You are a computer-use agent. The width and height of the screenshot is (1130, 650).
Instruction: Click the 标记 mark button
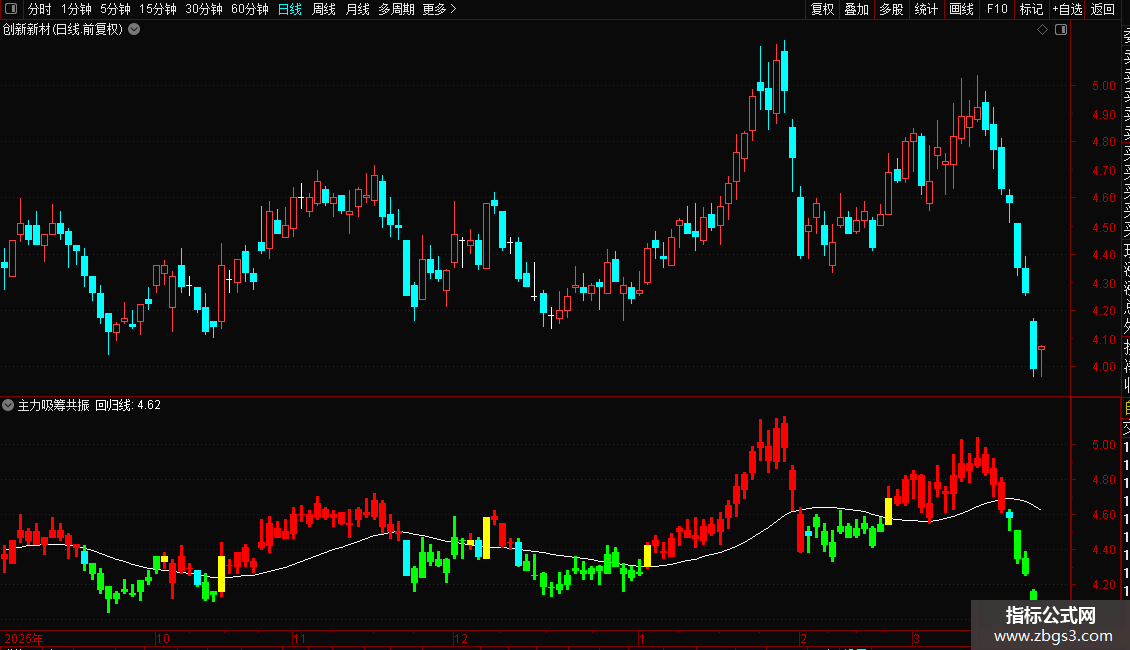click(x=1031, y=9)
